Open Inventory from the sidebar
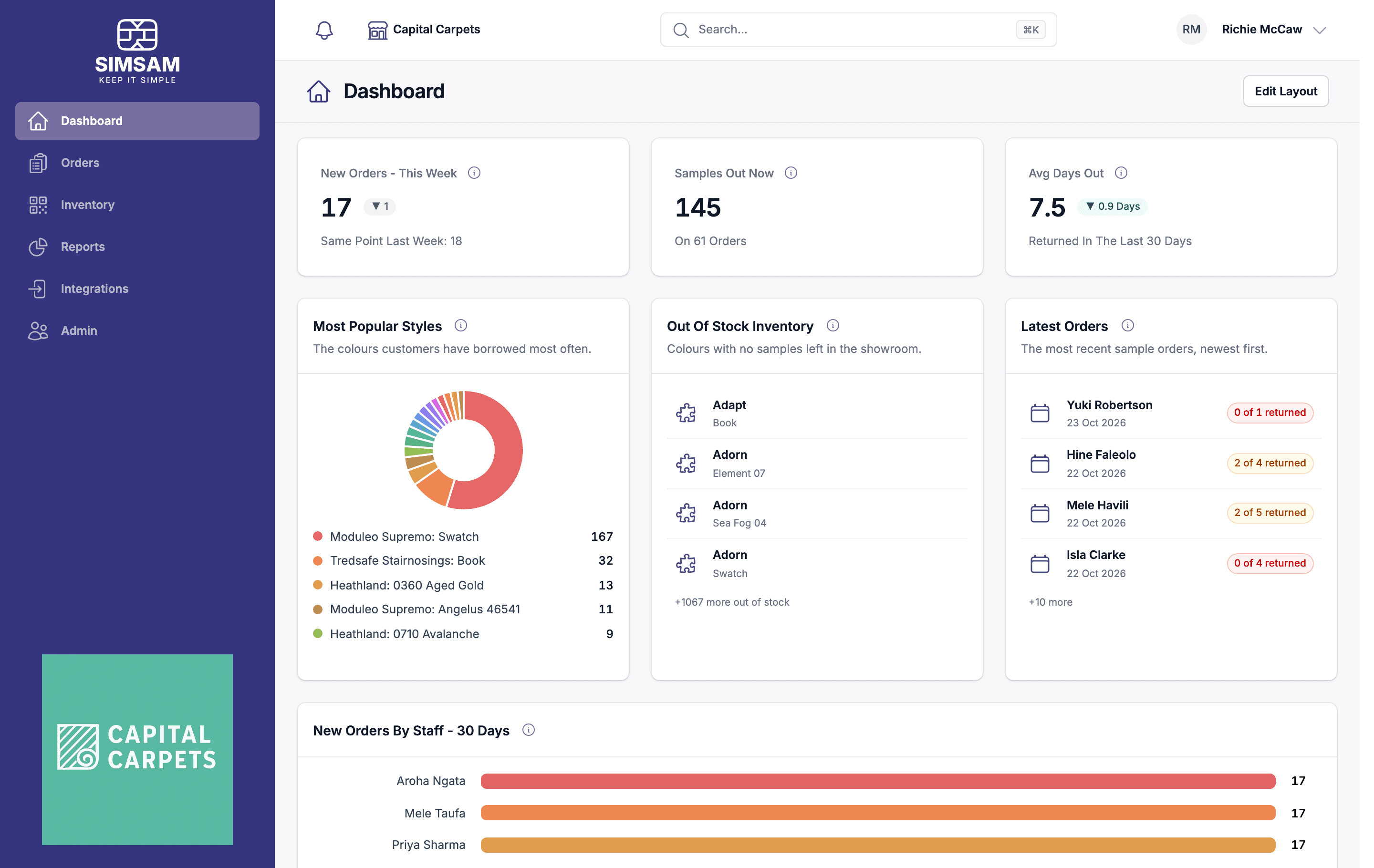 [x=137, y=205]
